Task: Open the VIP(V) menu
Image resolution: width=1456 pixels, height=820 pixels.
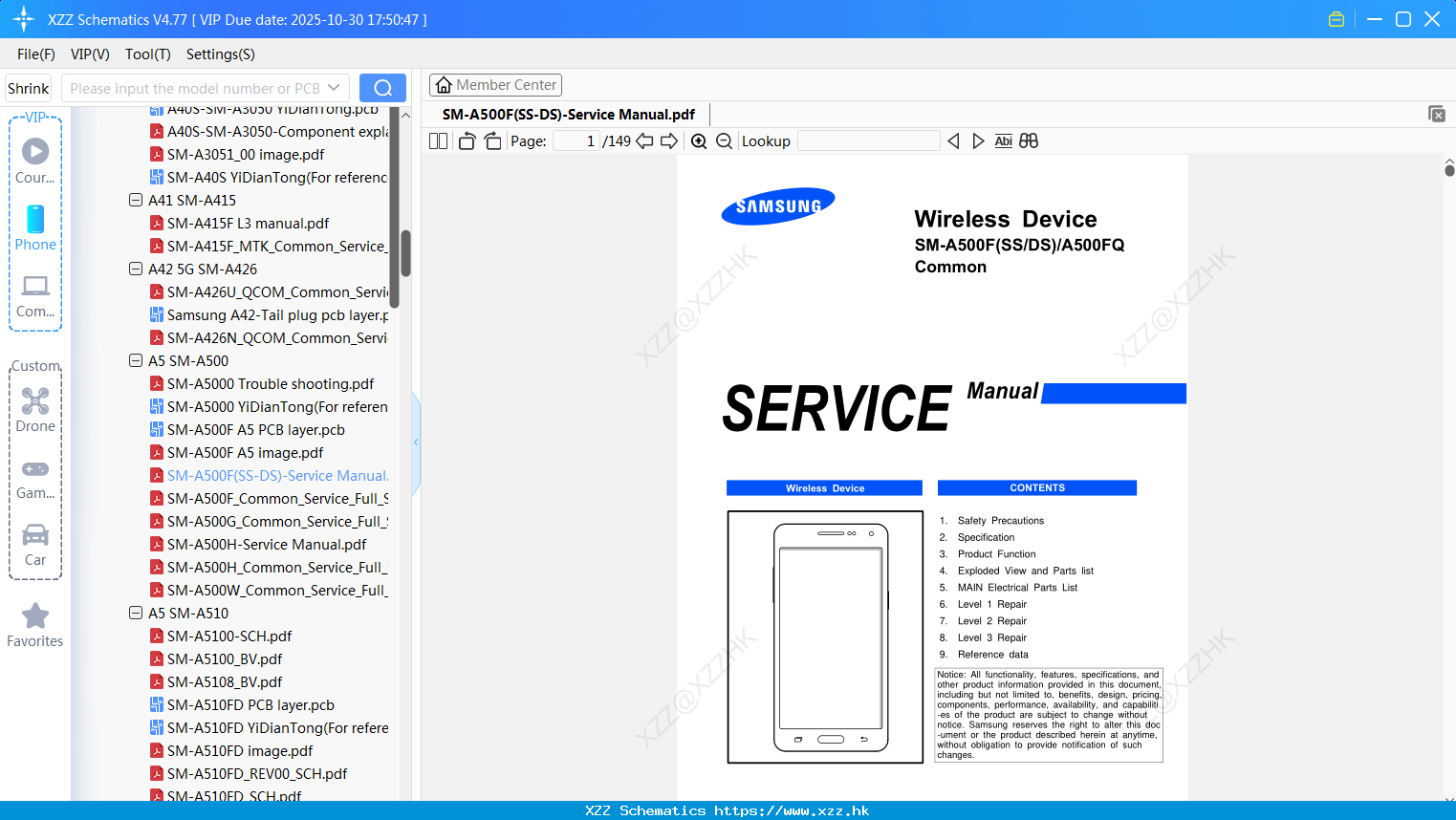Action: click(90, 54)
